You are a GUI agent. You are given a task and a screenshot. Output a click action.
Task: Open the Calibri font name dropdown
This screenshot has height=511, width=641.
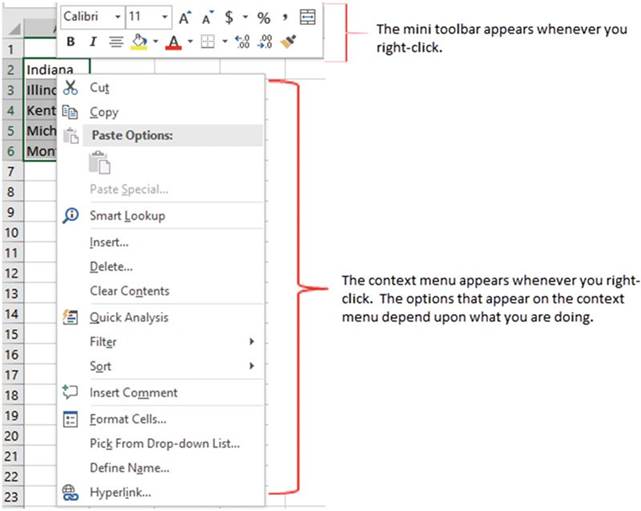pyautogui.click(x=118, y=17)
